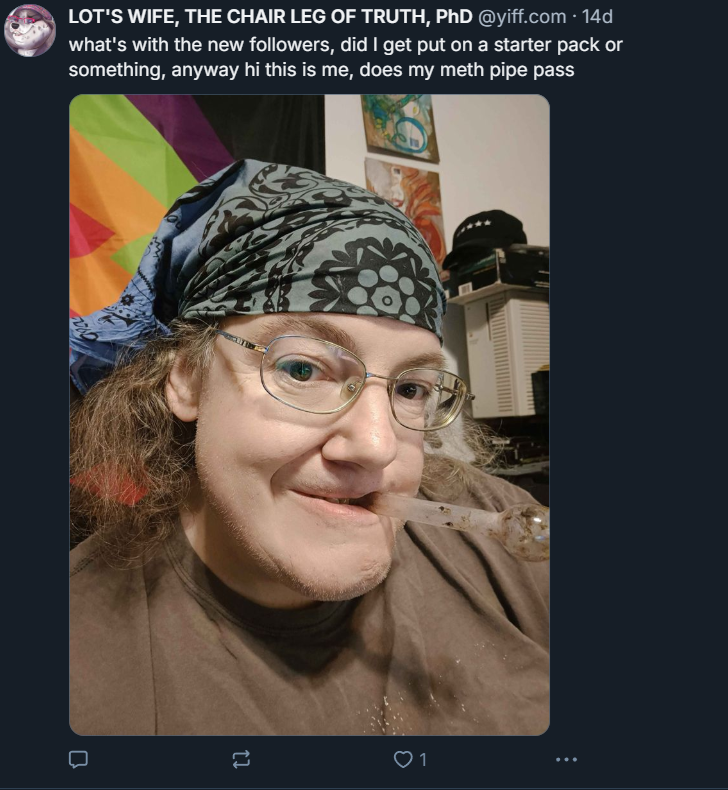Like the post with the heart icon
This screenshot has width=728, height=790.
[403, 759]
